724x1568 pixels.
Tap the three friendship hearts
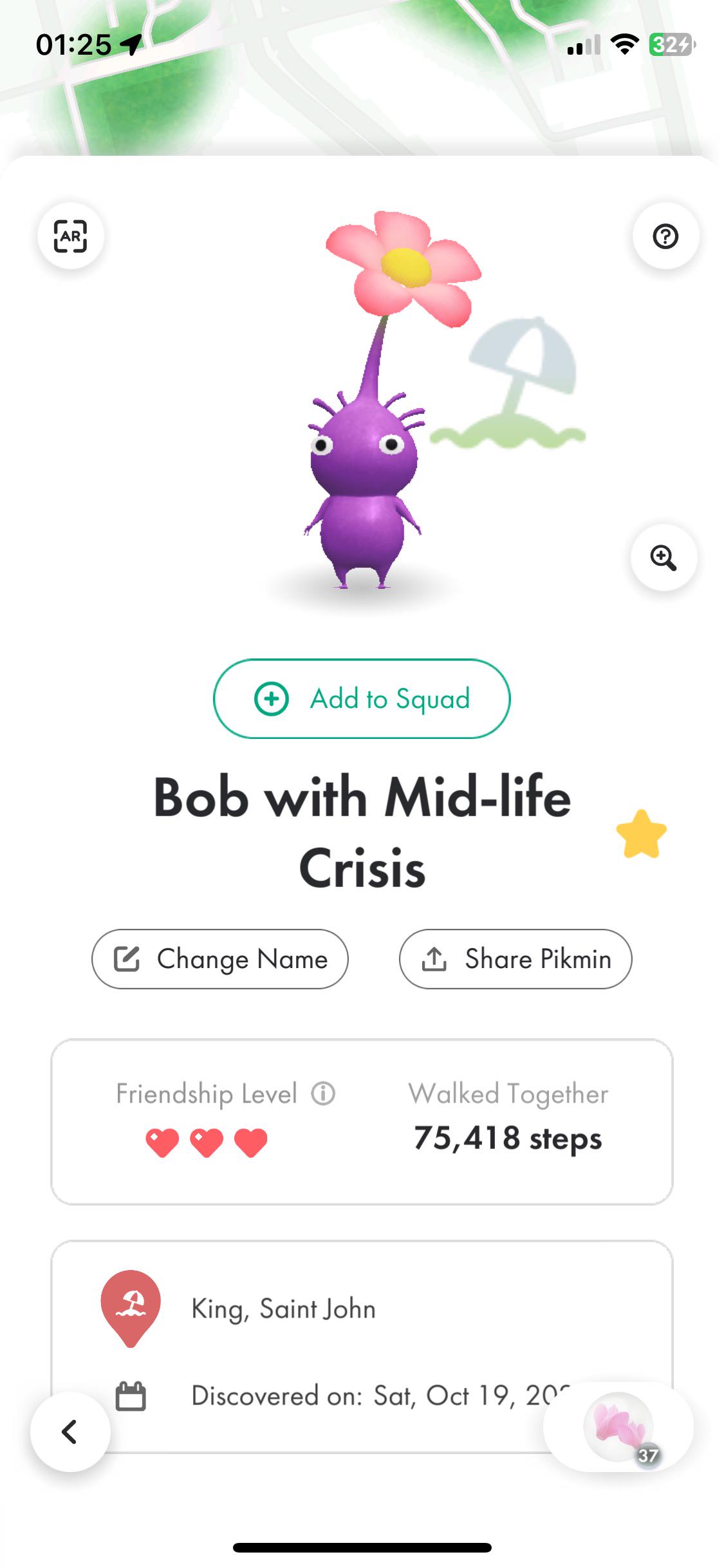(207, 1143)
